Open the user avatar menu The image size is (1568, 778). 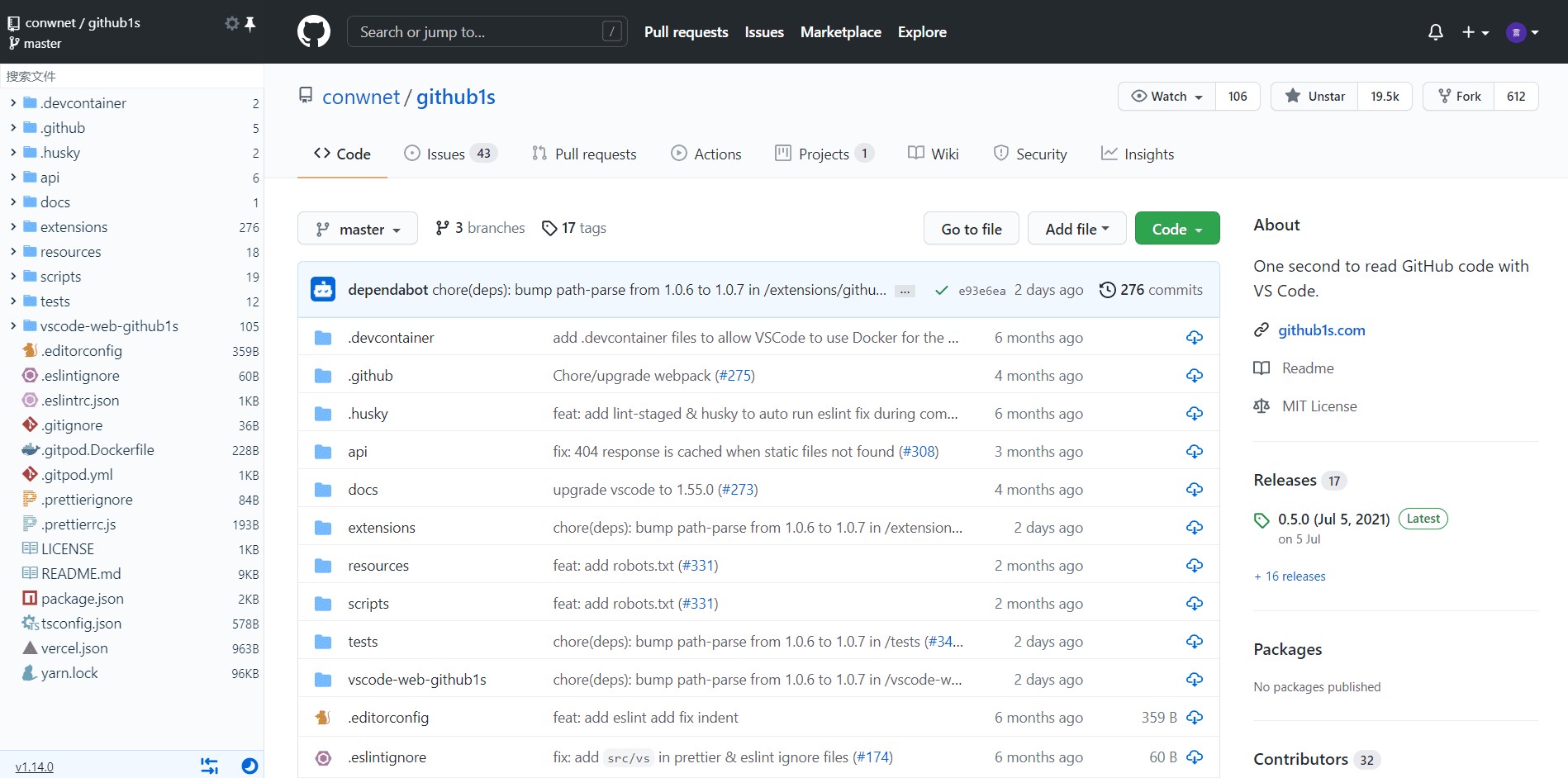click(1522, 32)
